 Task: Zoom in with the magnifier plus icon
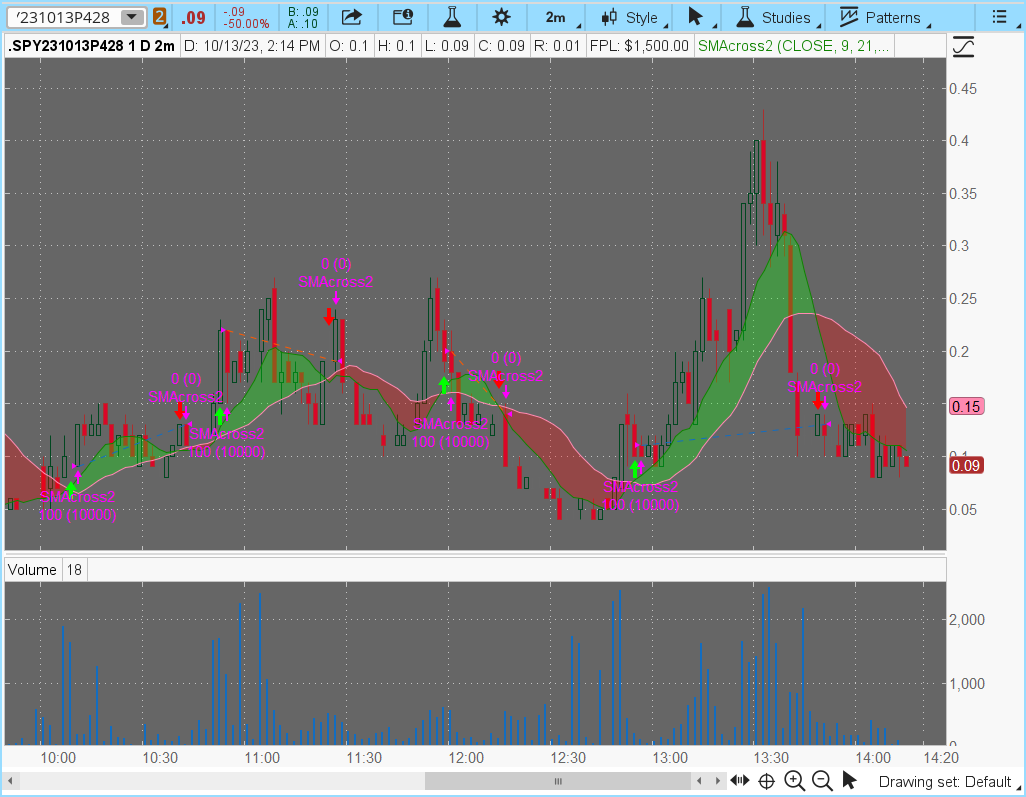794,781
